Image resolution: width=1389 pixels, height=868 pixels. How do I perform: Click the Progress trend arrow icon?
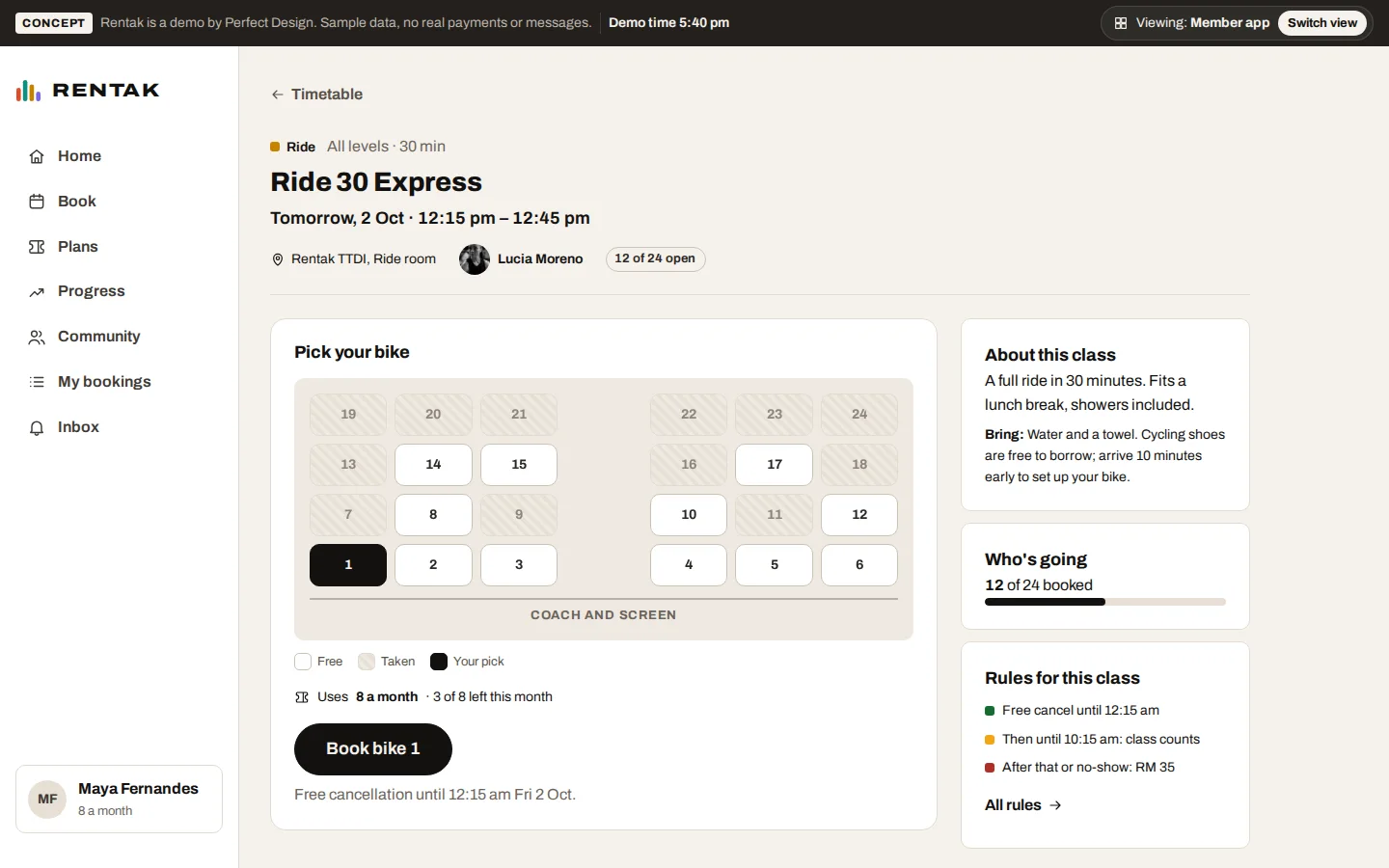(x=37, y=292)
